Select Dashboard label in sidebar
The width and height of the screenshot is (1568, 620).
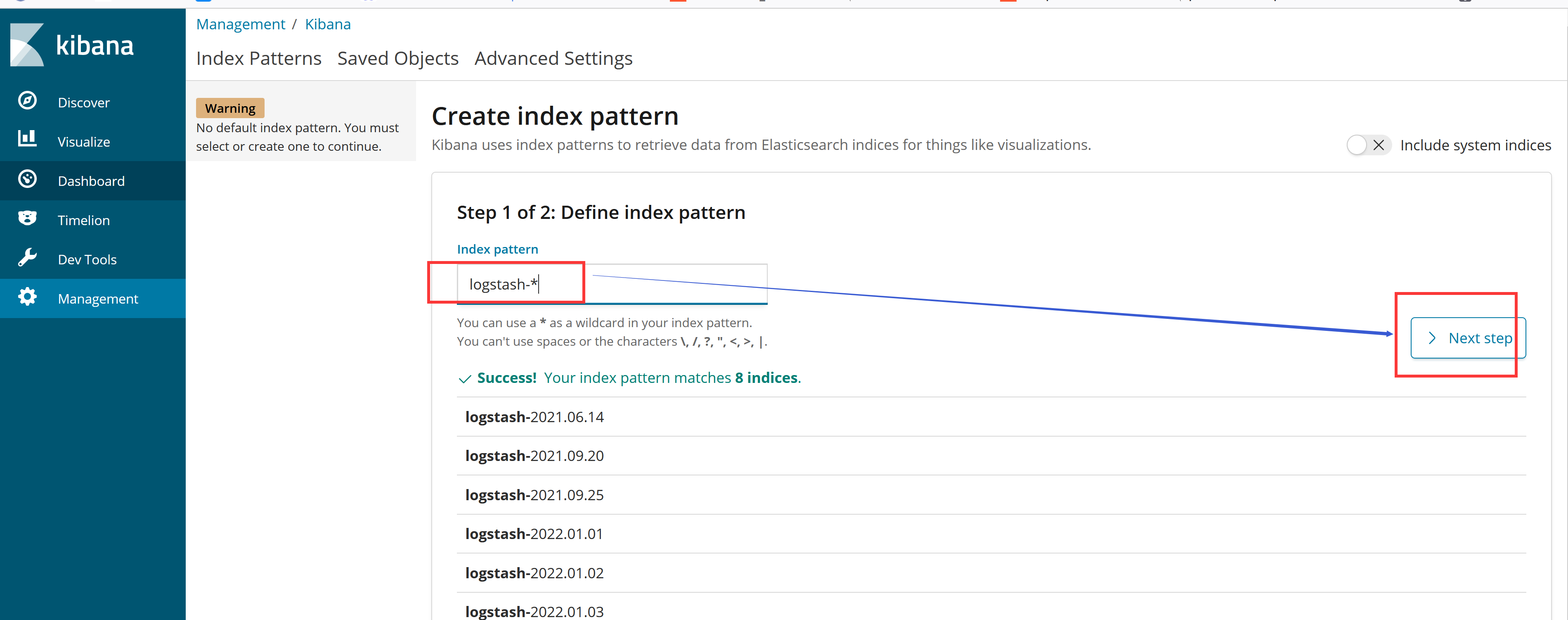[91, 181]
